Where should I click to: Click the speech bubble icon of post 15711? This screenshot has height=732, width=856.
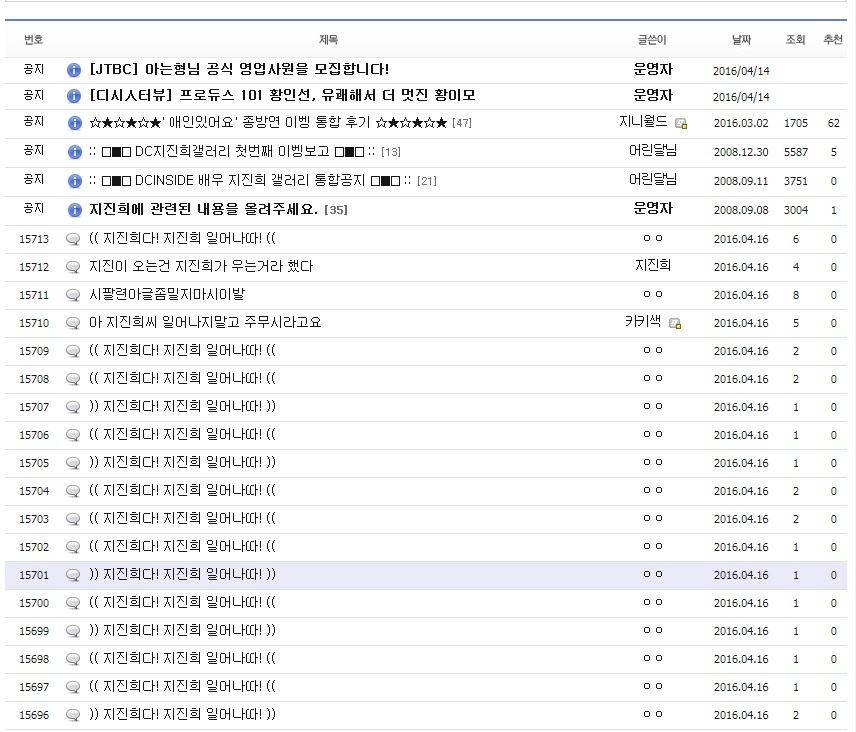(x=73, y=295)
